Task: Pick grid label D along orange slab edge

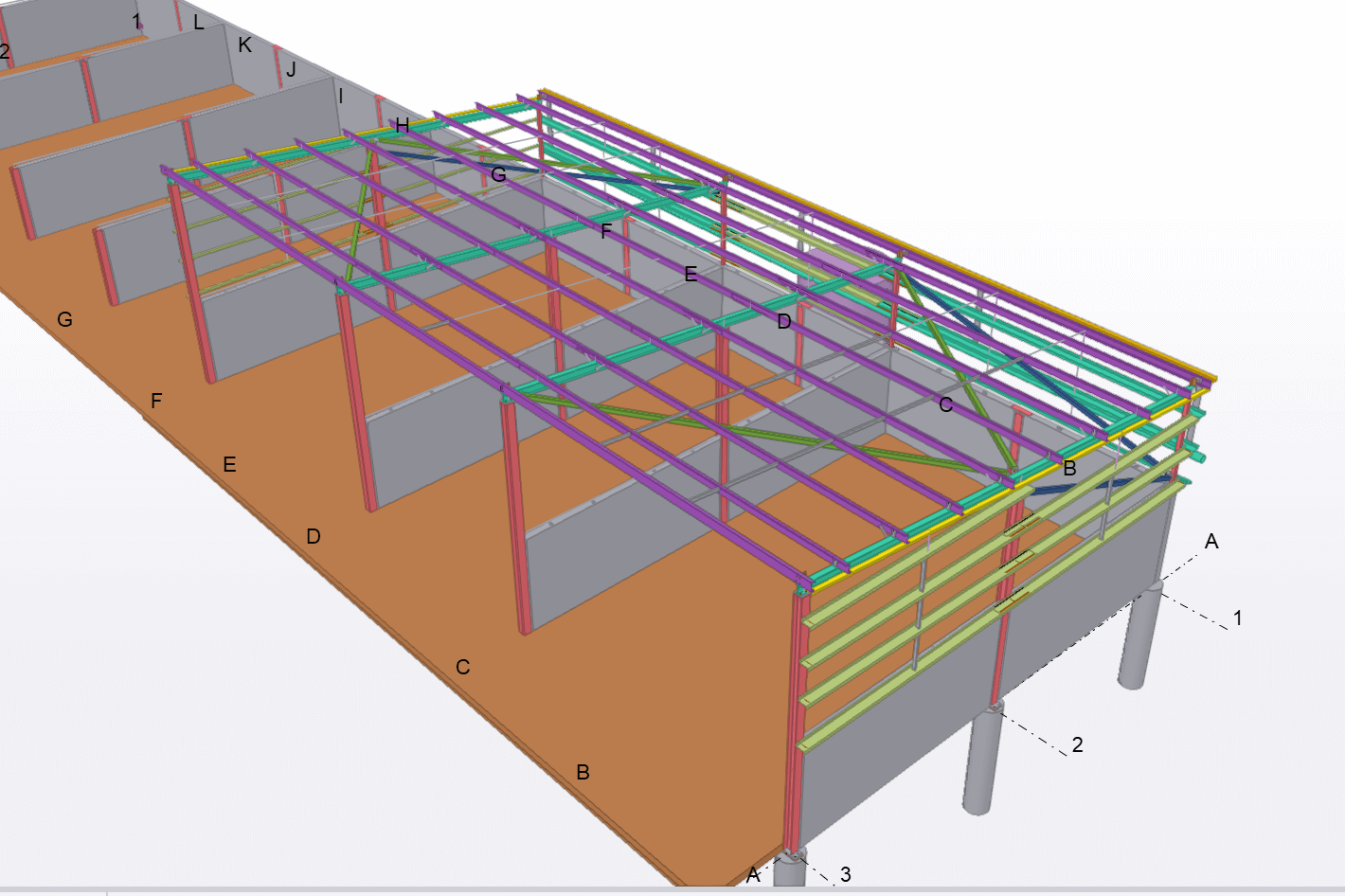Action: (314, 536)
